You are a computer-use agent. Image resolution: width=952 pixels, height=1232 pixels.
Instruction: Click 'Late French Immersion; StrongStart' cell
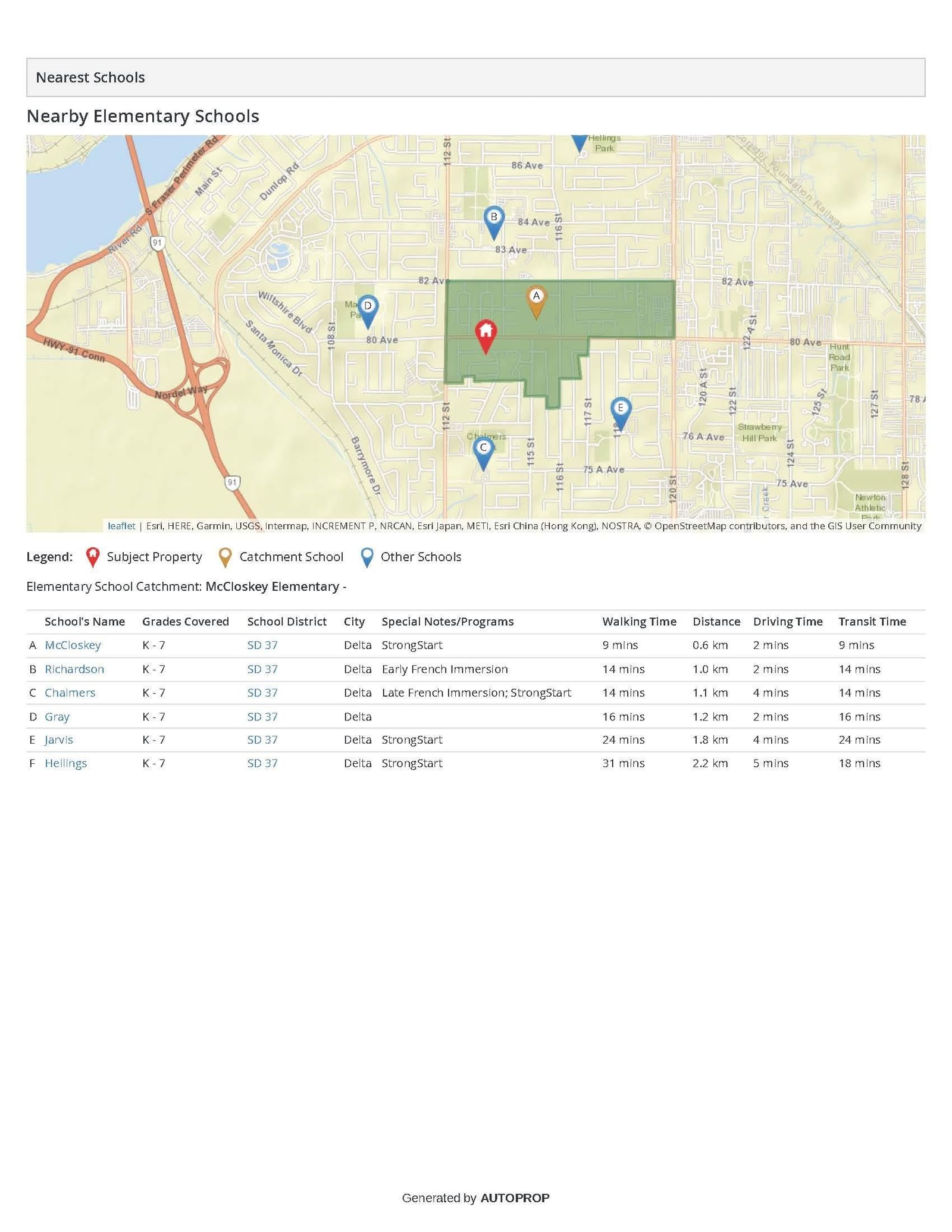pyautogui.click(x=476, y=692)
